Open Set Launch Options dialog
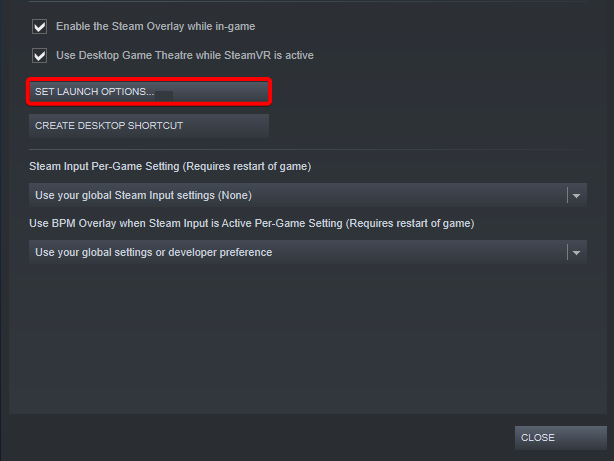Image resolution: width=614 pixels, height=461 pixels. pyautogui.click(x=149, y=92)
